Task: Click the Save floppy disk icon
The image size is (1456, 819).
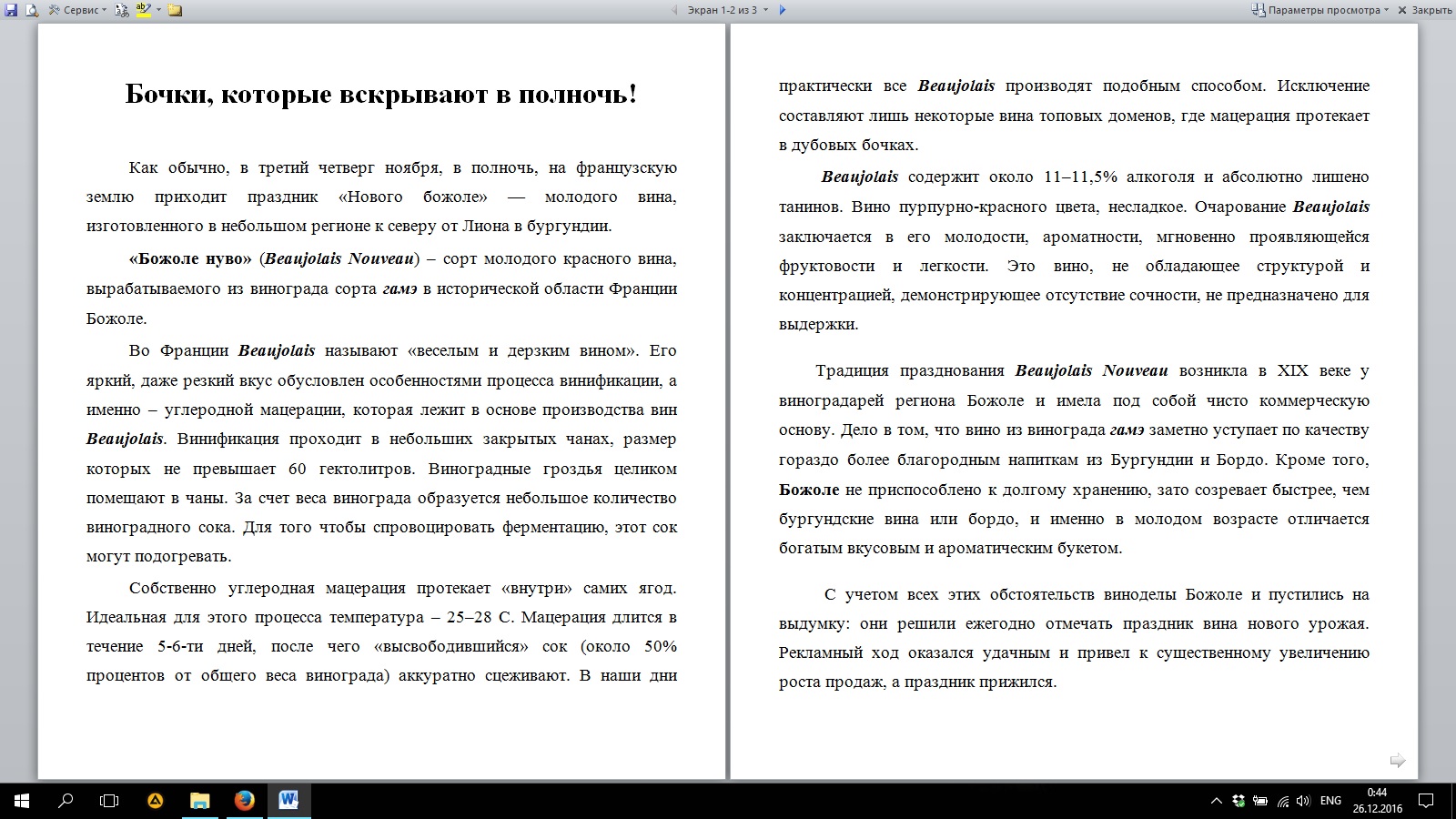Action: (x=11, y=10)
